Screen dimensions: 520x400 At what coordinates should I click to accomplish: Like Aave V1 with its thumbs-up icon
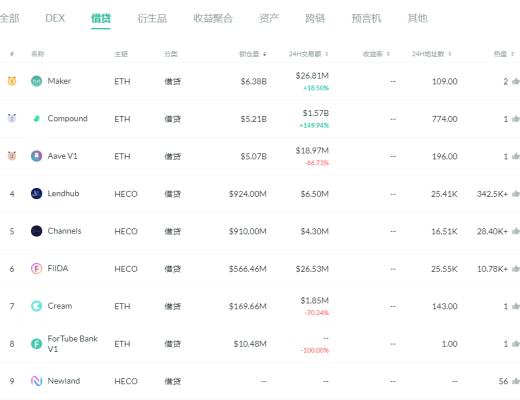coord(516,156)
